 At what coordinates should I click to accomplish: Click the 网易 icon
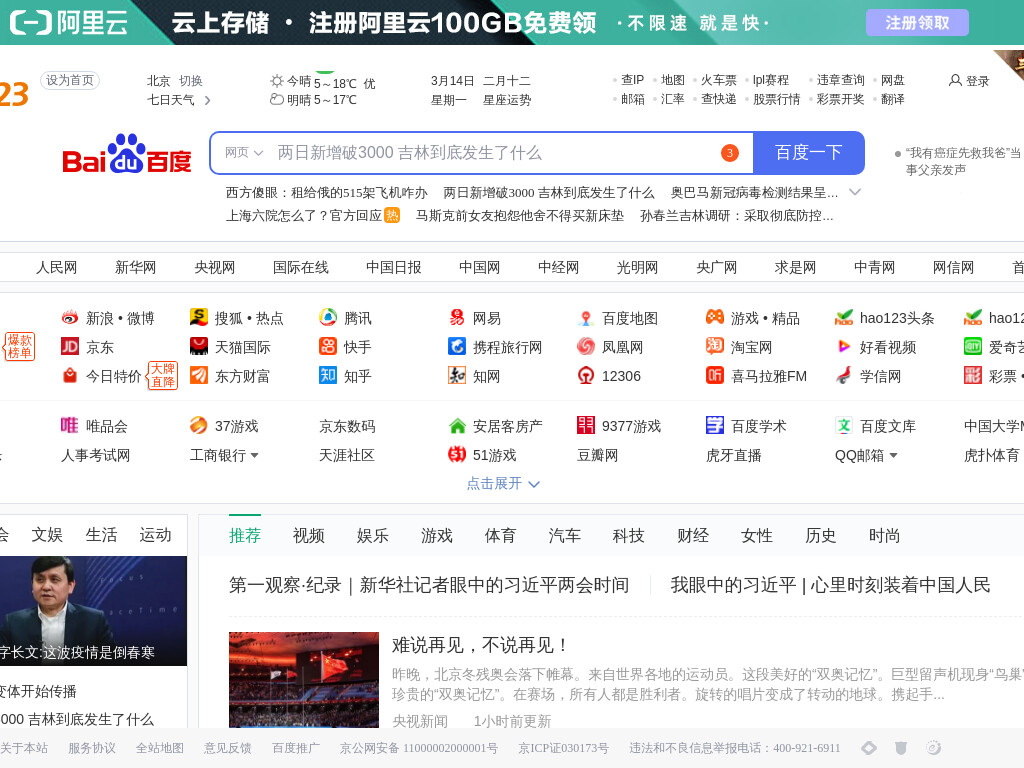click(x=456, y=317)
